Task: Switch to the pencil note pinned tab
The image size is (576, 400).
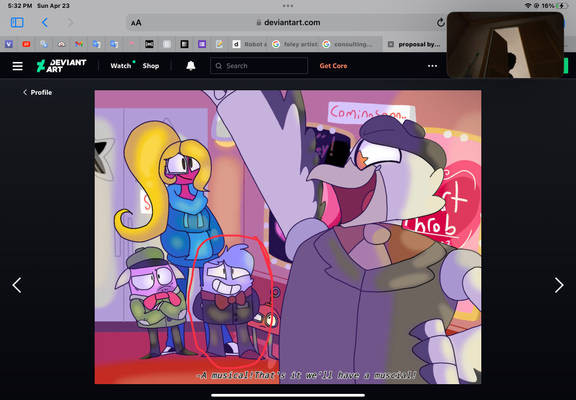Action: point(219,44)
